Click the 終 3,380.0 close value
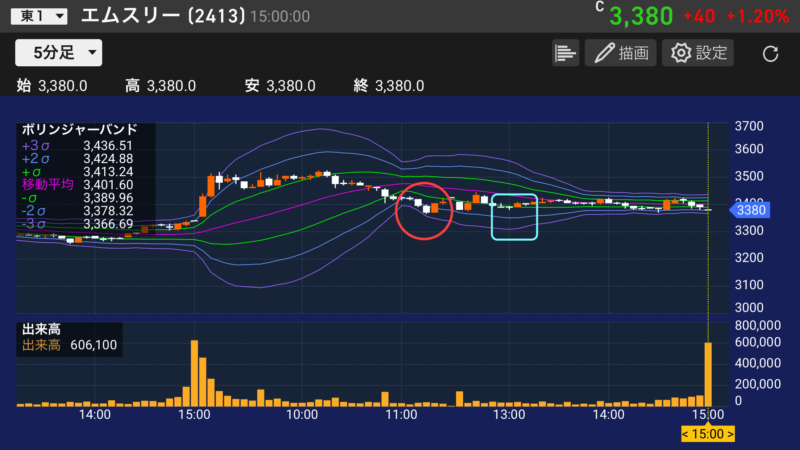This screenshot has width=800, height=450. coord(389,86)
